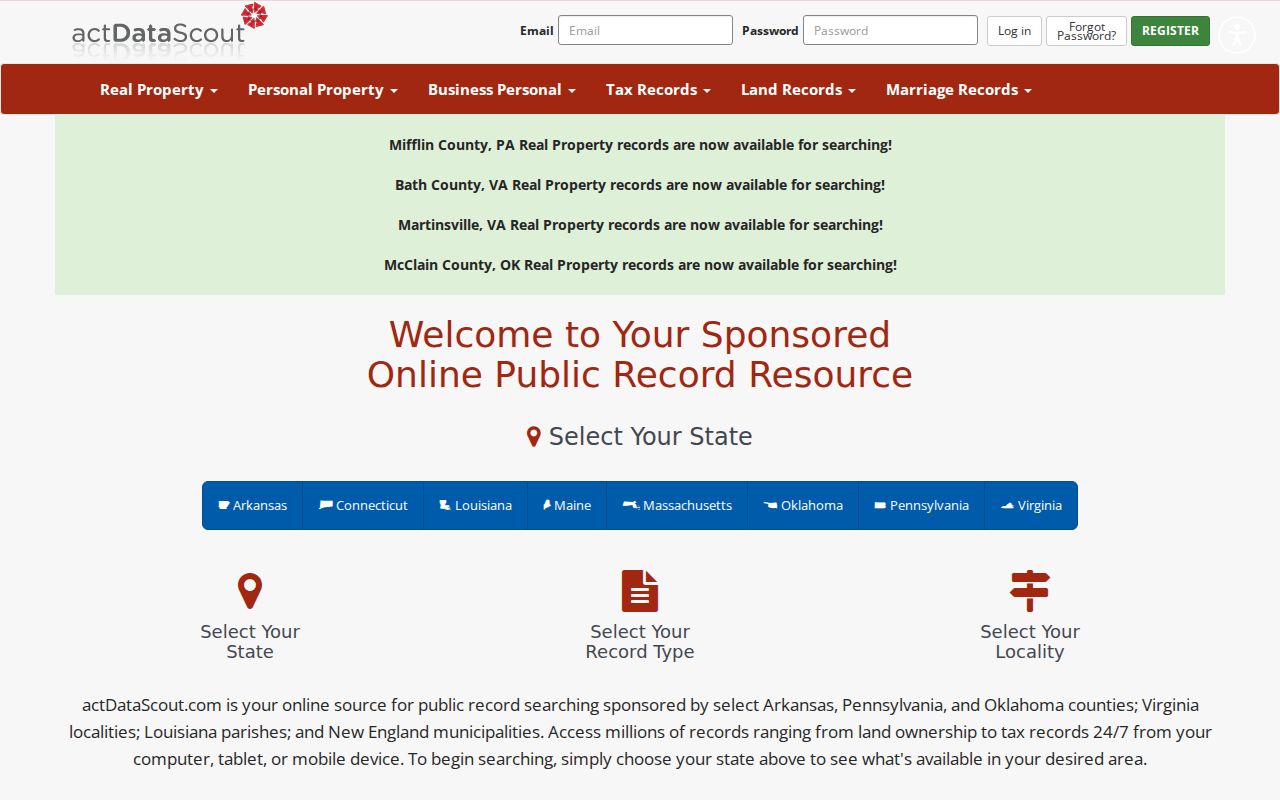Open the accessibility options icon

pos(1237,36)
